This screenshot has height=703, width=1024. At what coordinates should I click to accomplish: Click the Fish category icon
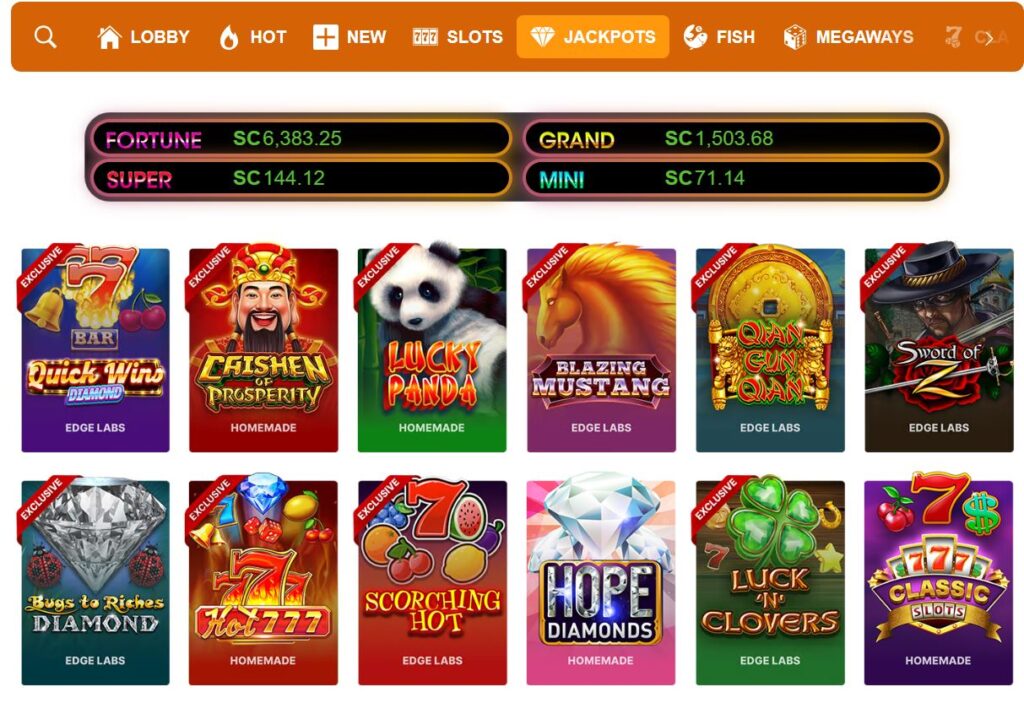[696, 37]
